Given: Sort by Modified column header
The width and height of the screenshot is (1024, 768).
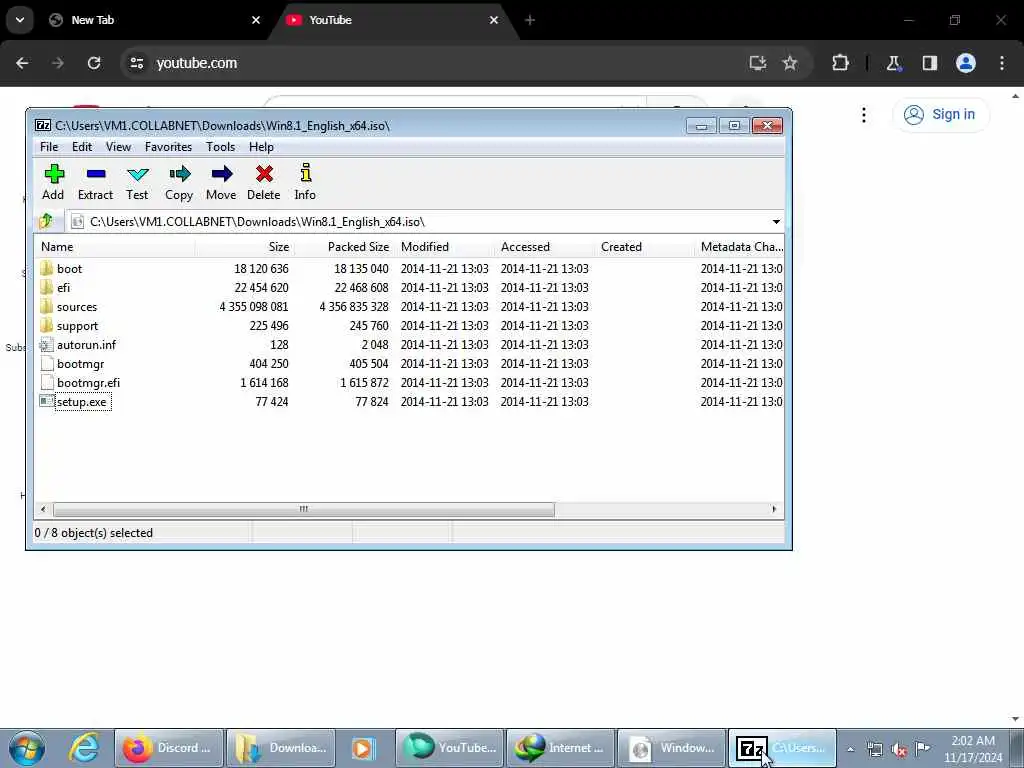Looking at the screenshot, I should coord(444,247).
